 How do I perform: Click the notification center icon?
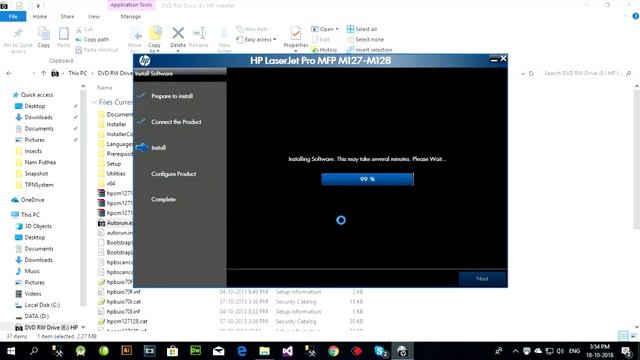627,351
